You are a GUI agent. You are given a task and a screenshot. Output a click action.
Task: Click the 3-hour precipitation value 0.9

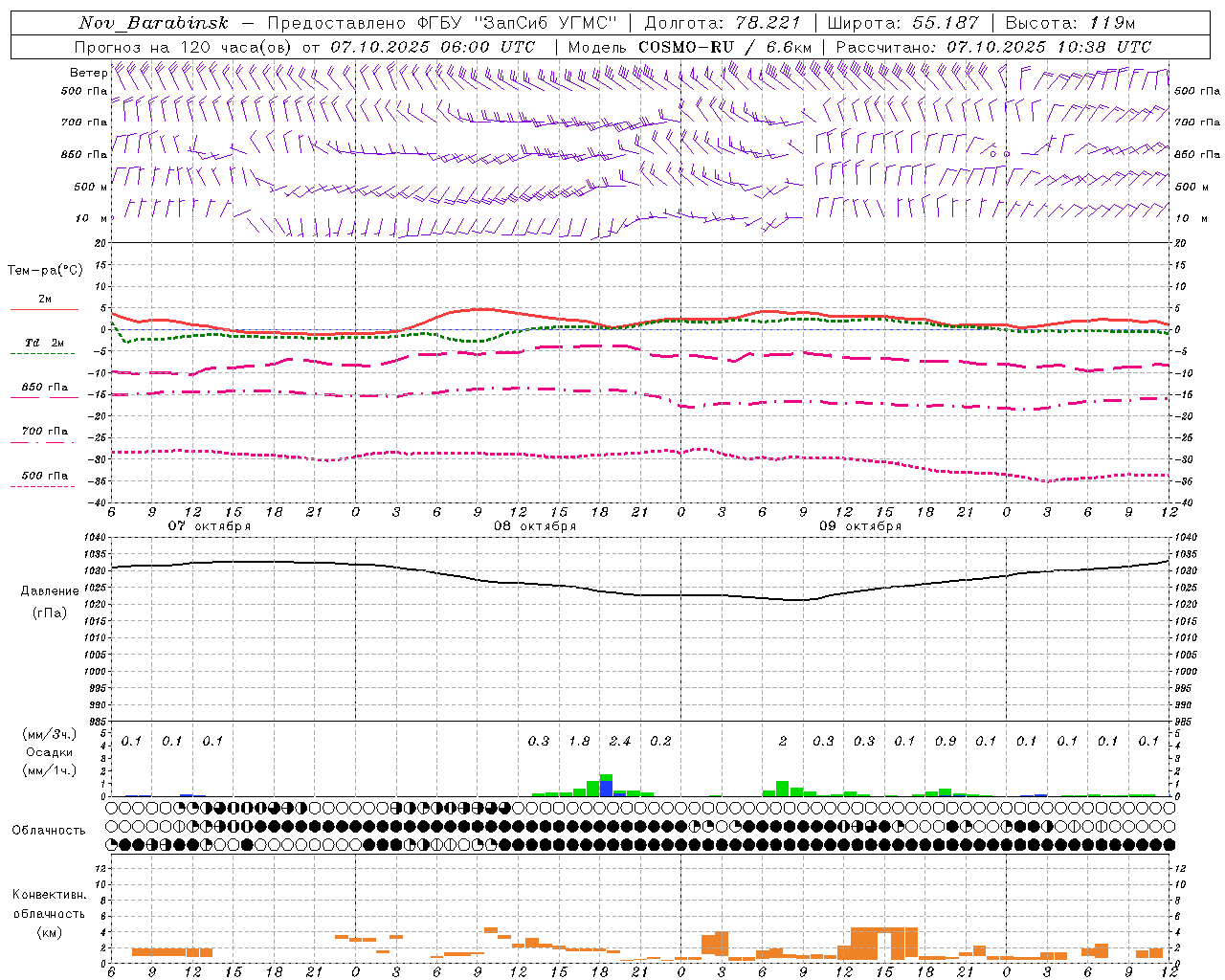pos(946,742)
